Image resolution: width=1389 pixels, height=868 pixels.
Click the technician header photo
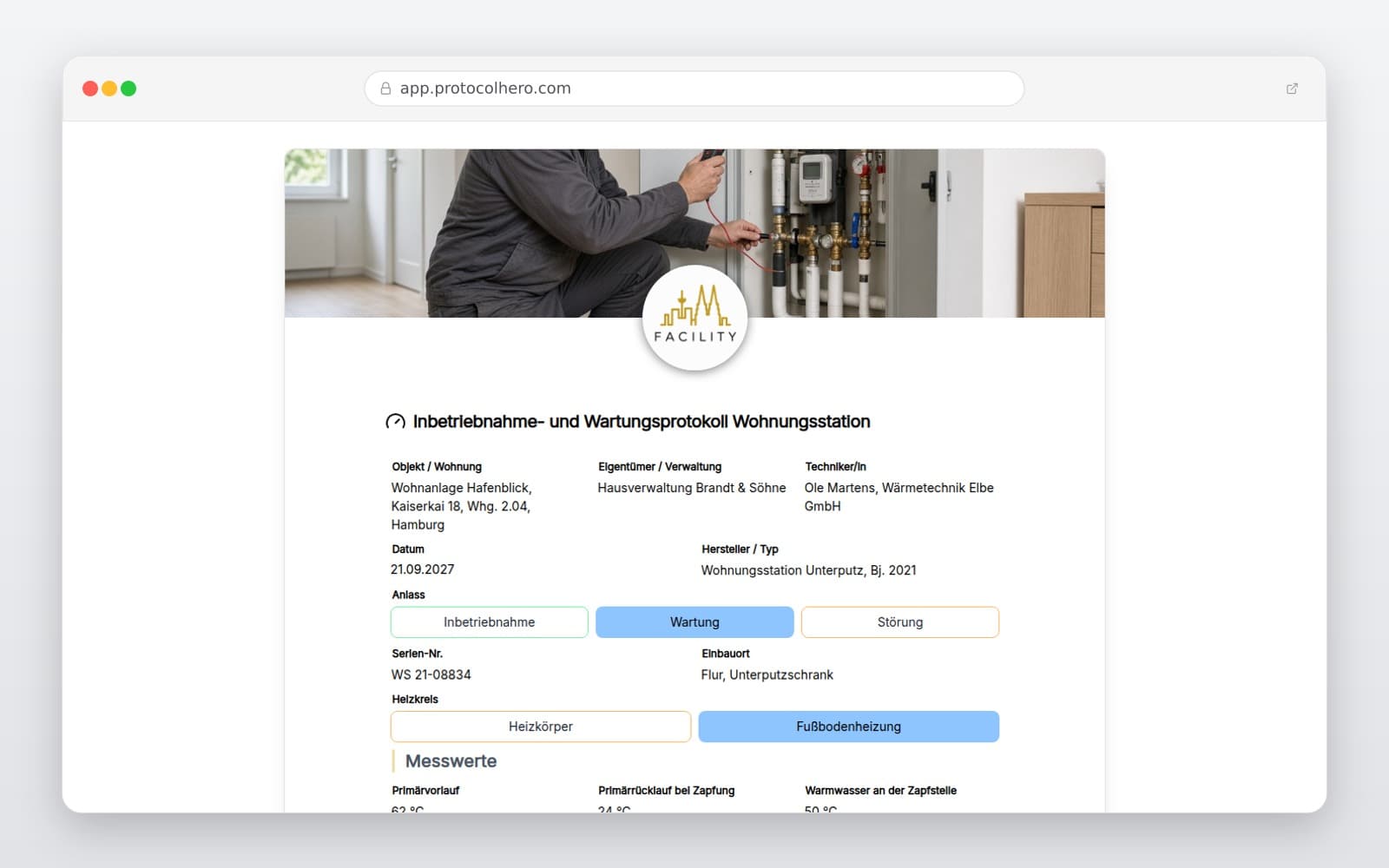(694, 233)
